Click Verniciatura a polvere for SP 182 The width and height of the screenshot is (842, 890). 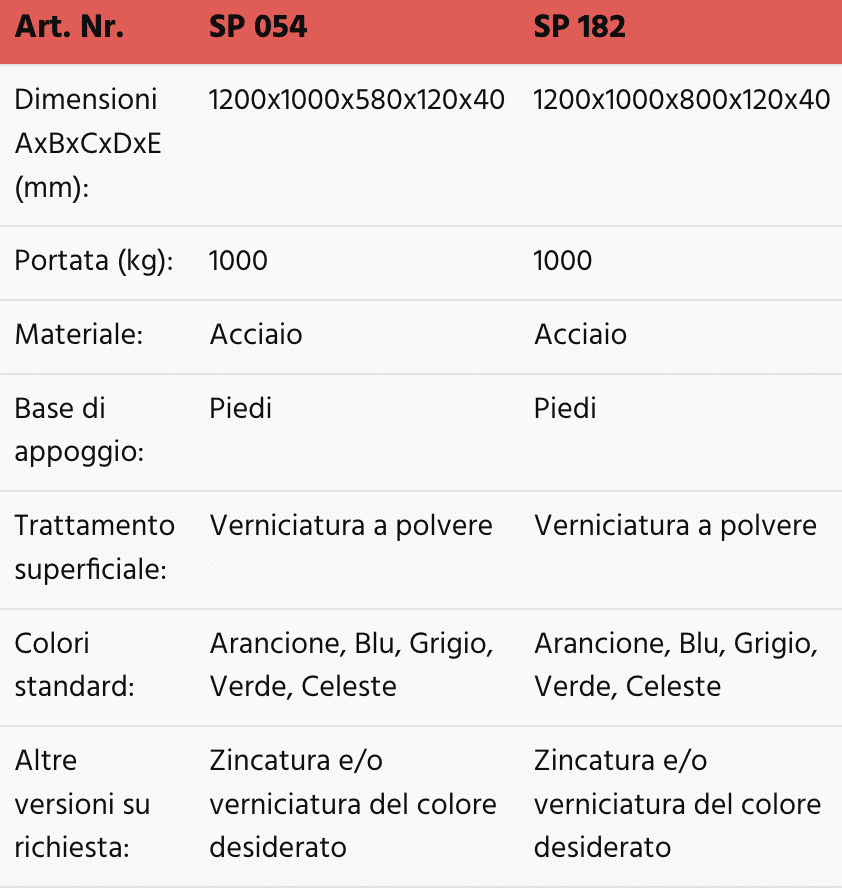(x=675, y=526)
